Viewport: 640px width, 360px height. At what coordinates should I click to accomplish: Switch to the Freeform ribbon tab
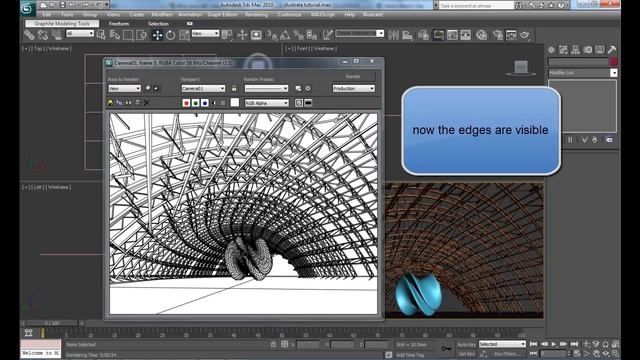[119, 24]
